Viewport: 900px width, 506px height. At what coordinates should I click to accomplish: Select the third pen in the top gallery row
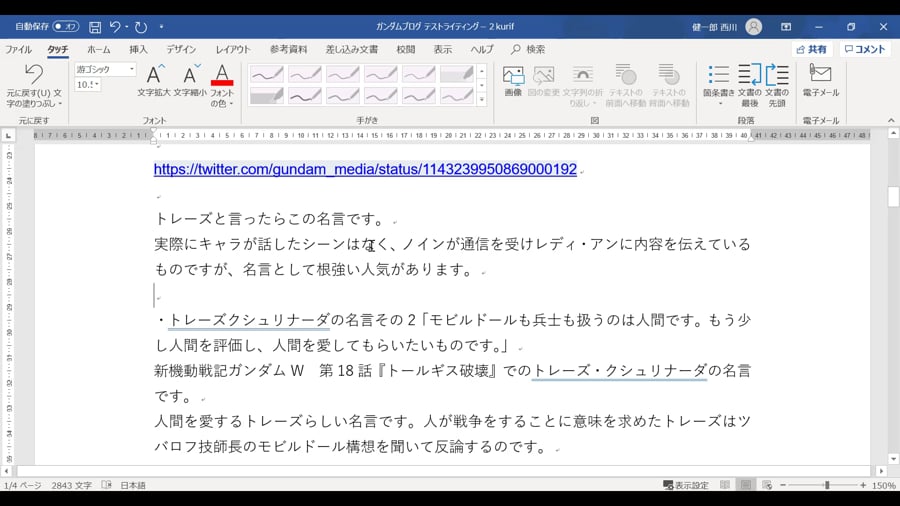click(x=343, y=74)
